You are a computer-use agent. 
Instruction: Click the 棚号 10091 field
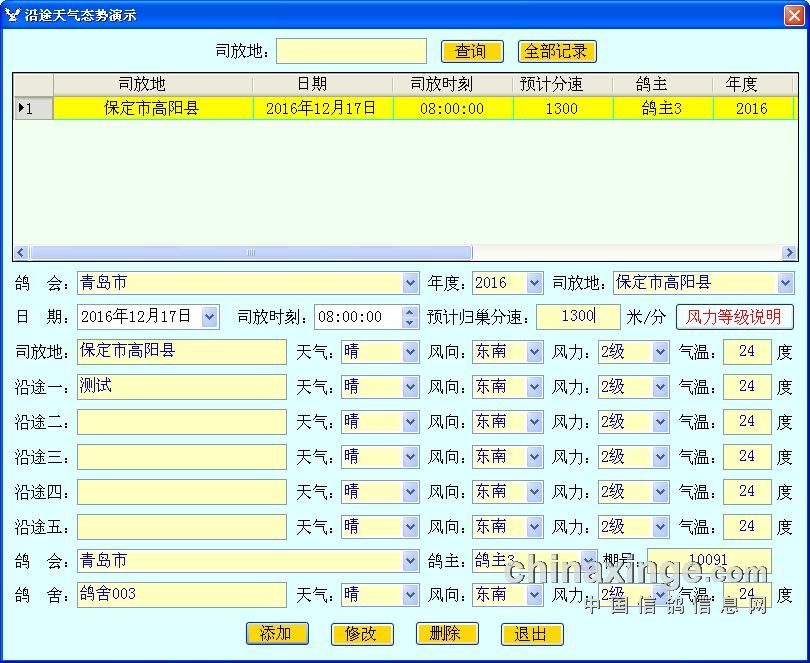point(709,560)
